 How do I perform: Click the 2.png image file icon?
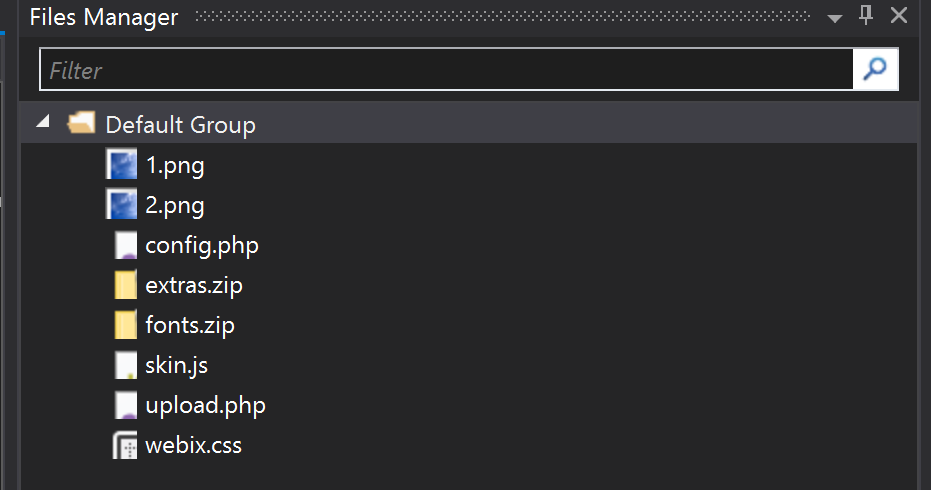(122, 204)
